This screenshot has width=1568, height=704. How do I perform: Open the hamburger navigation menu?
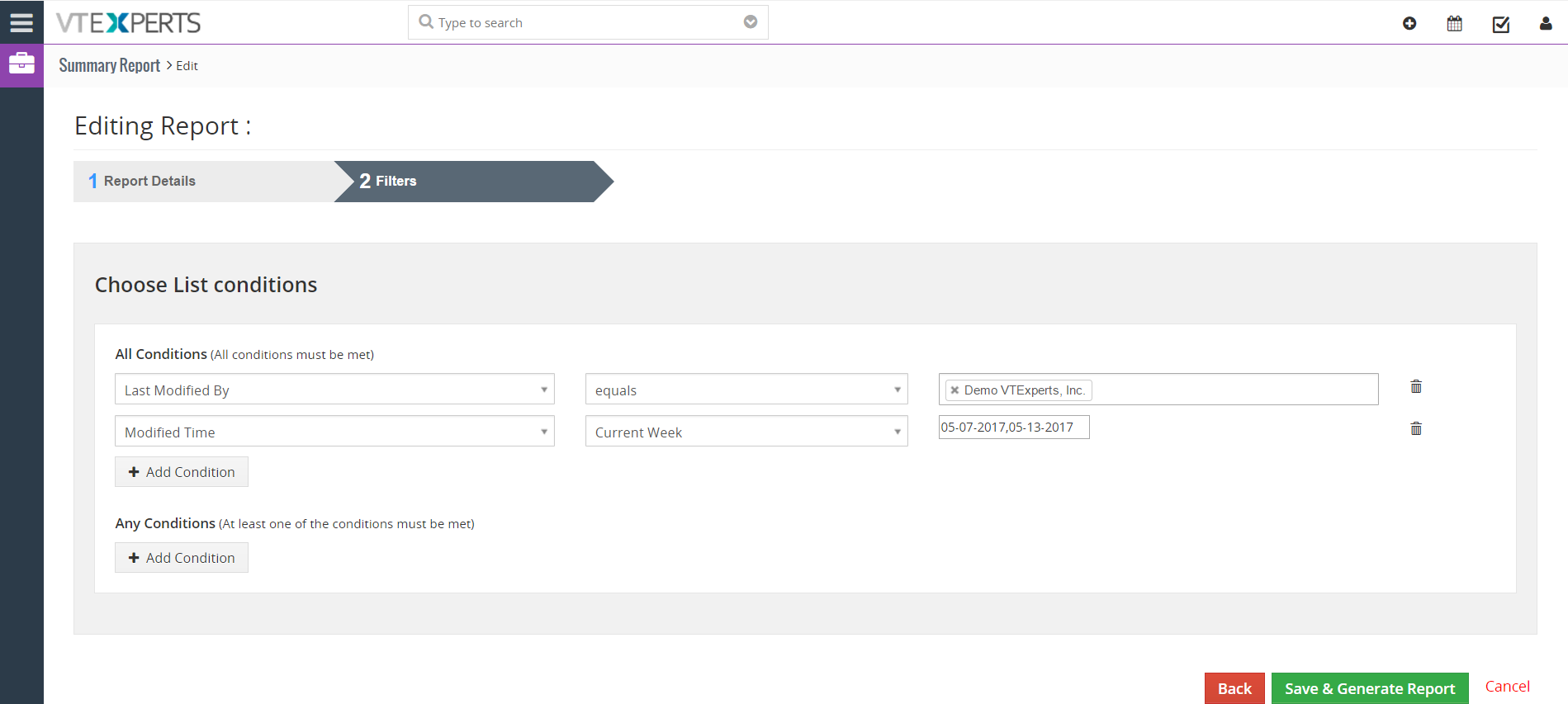click(x=21, y=22)
